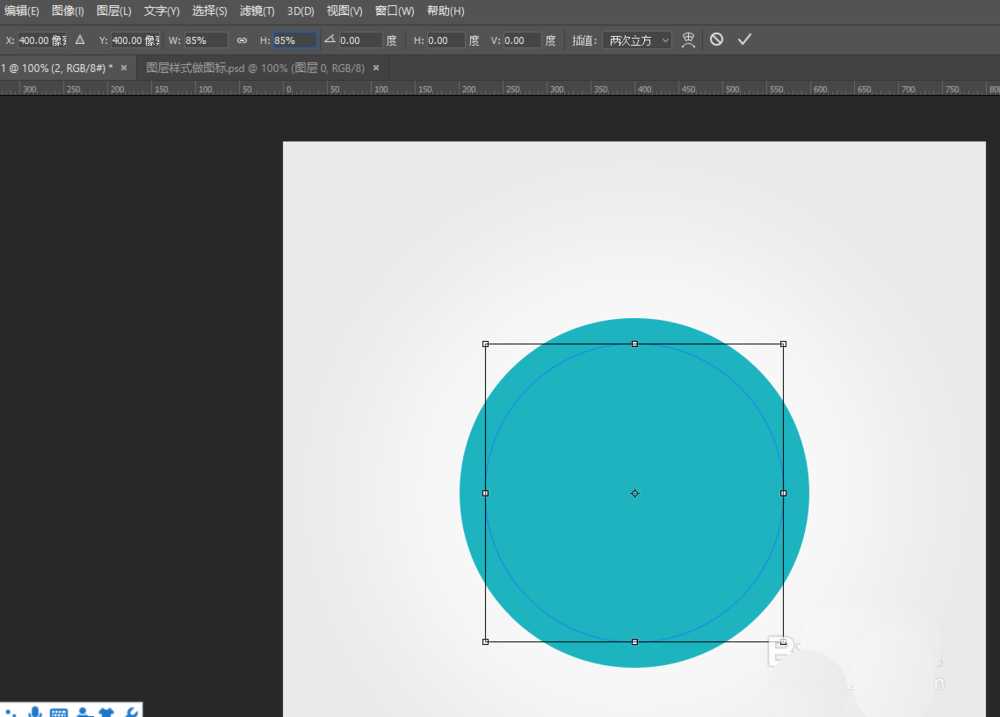Viewport: 1000px width, 717px height.
Task: Click the microphone icon in IME bar
Action: (x=35, y=711)
